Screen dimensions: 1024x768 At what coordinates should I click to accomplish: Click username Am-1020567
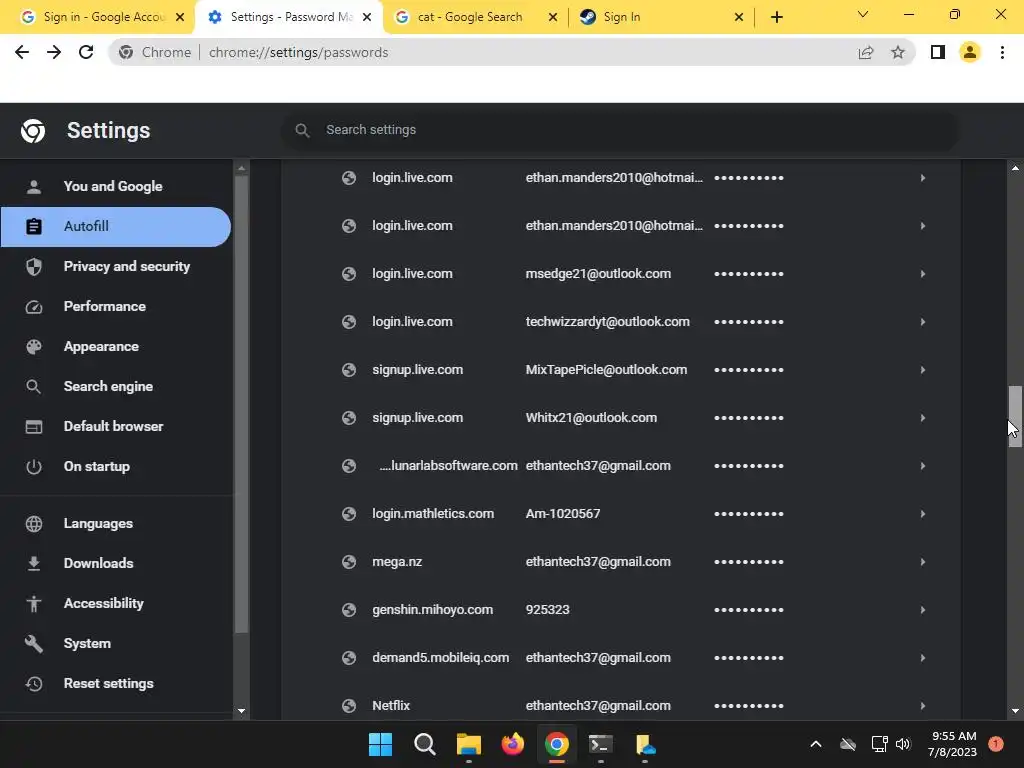pos(563,513)
